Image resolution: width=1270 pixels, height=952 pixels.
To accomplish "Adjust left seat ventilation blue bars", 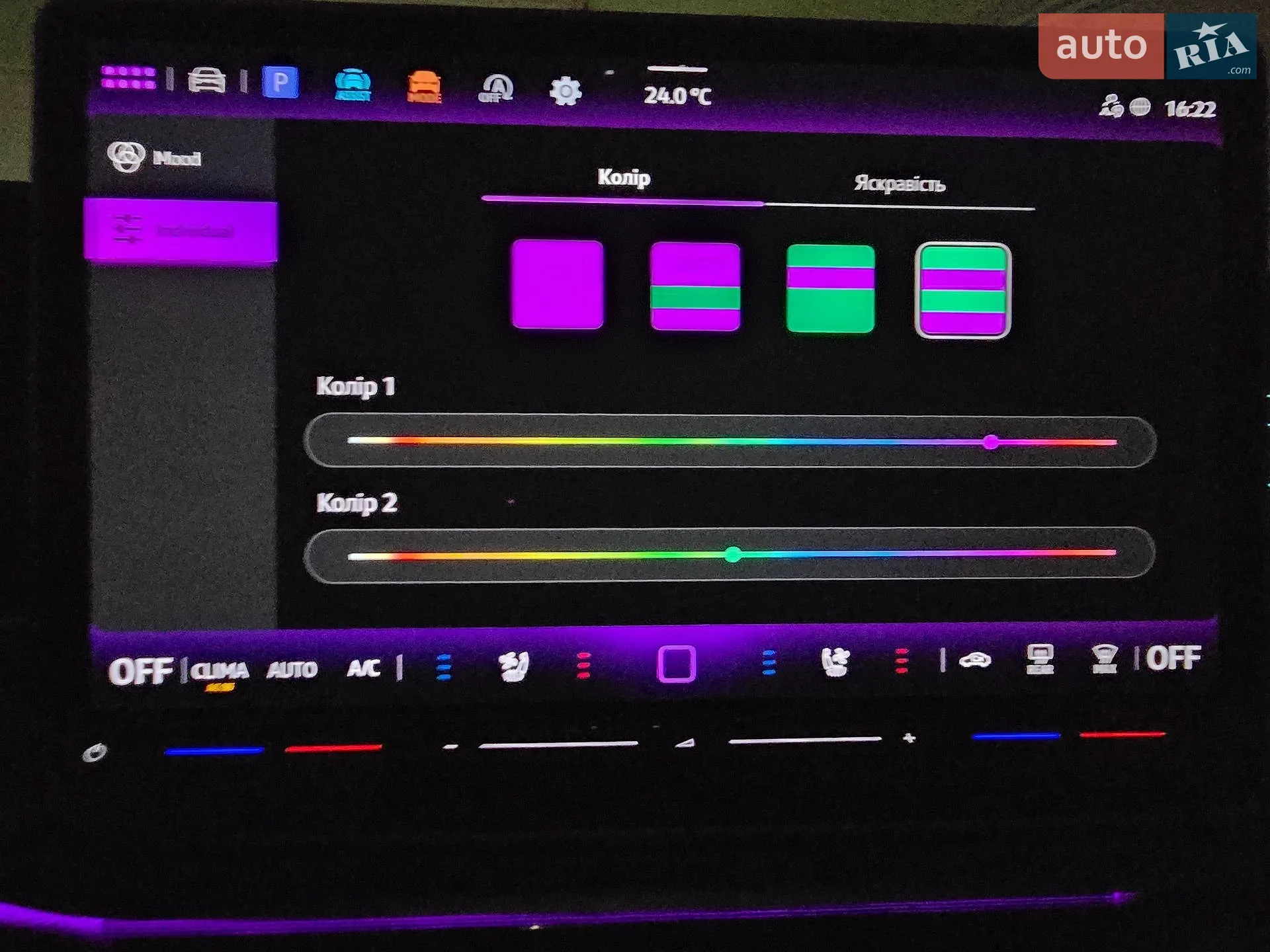I will pos(444,667).
